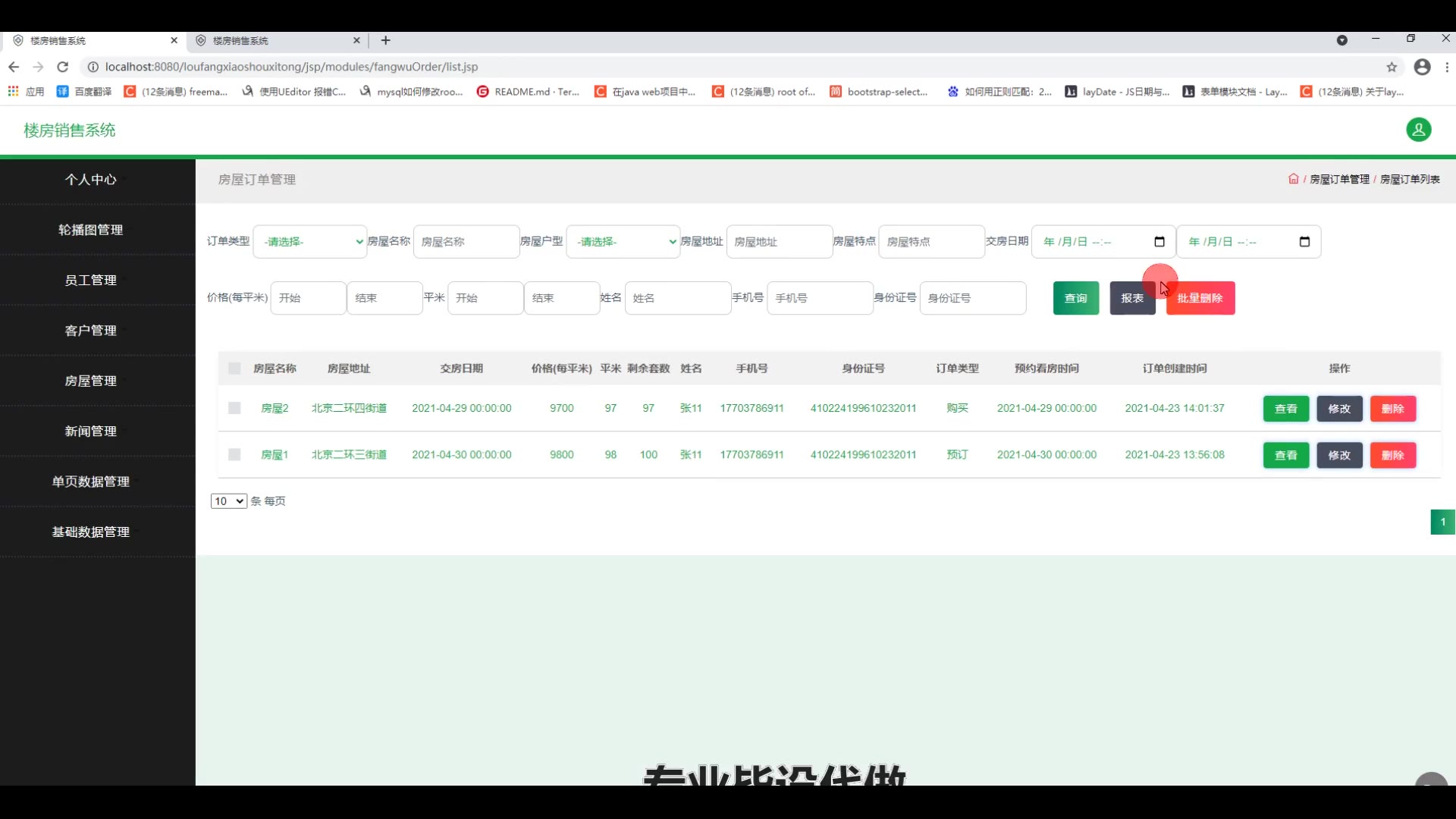Open 使用UEditor bookmark
1456x819 pixels.
[x=294, y=92]
